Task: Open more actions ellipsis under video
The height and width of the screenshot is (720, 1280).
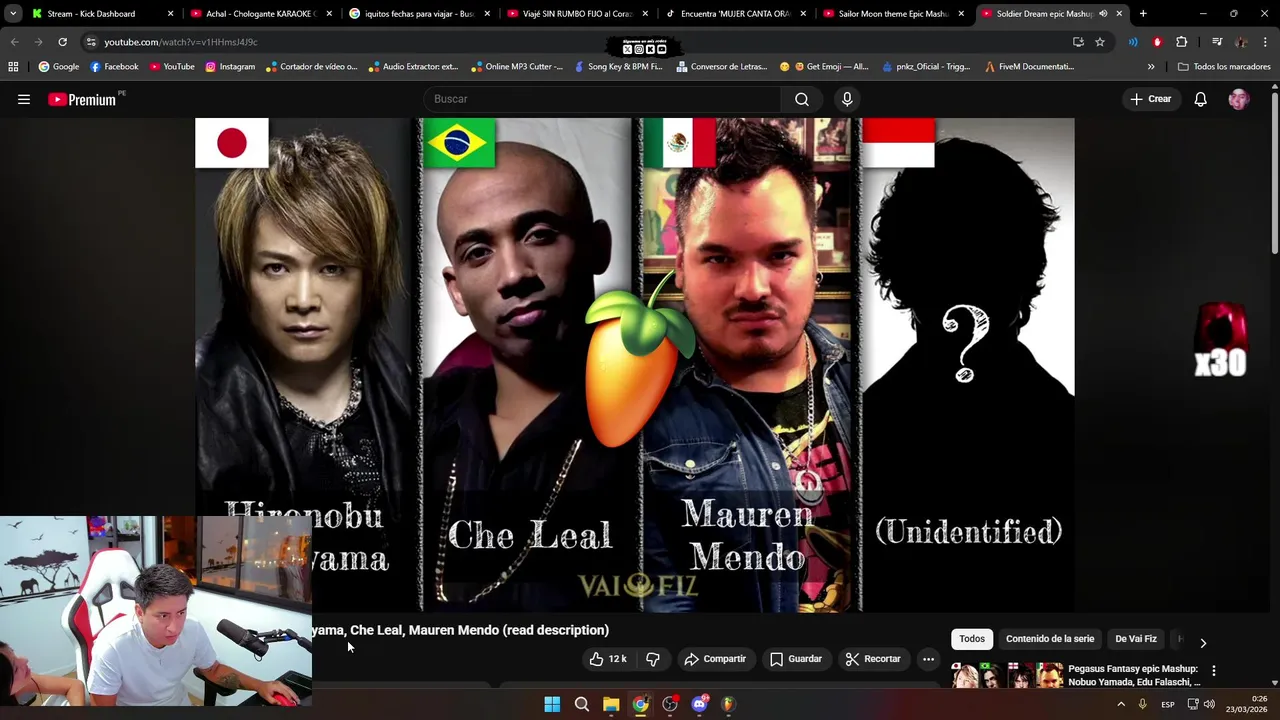Action: [928, 659]
